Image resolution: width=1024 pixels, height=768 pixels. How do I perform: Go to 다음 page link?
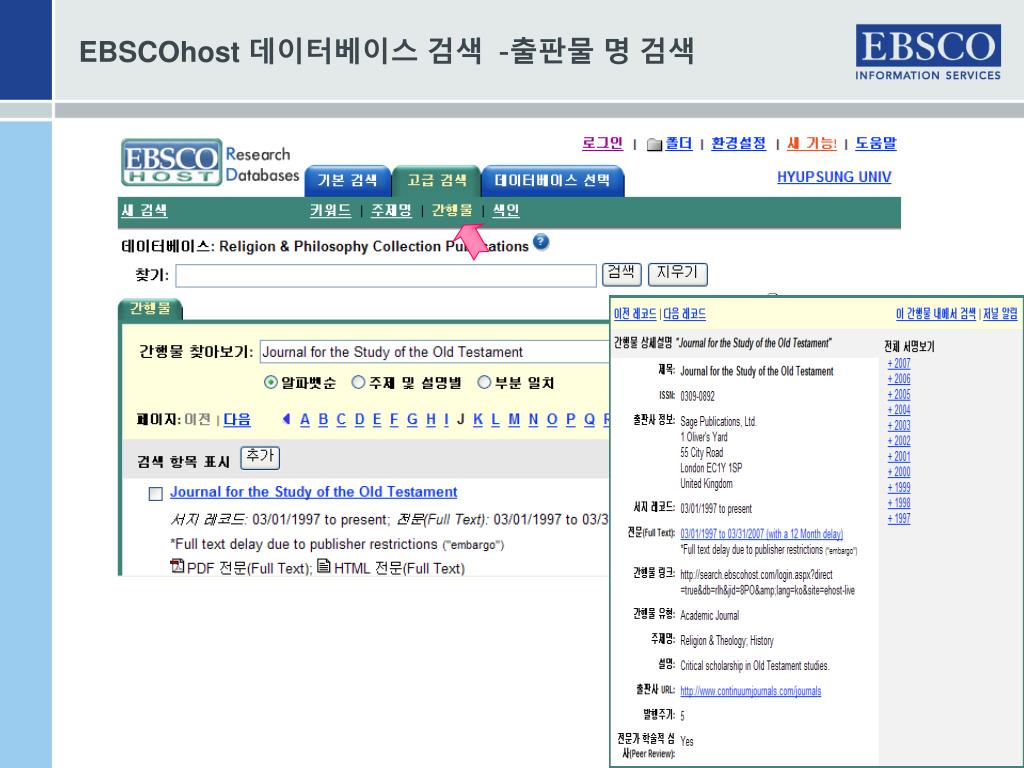237,419
